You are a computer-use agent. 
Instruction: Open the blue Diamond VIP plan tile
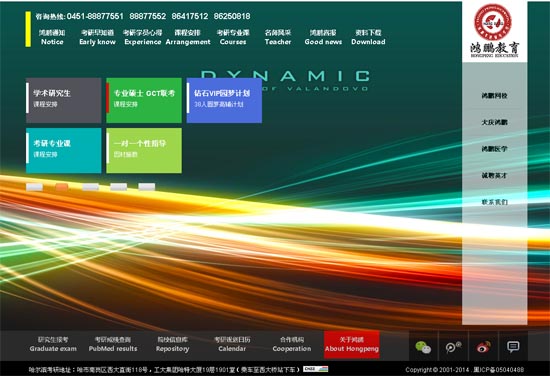[x=224, y=100]
